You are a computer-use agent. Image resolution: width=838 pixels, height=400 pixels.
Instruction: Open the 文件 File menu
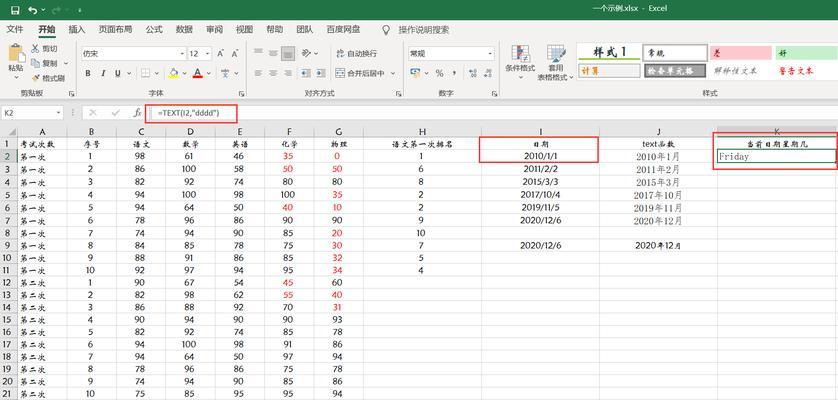click(15, 29)
